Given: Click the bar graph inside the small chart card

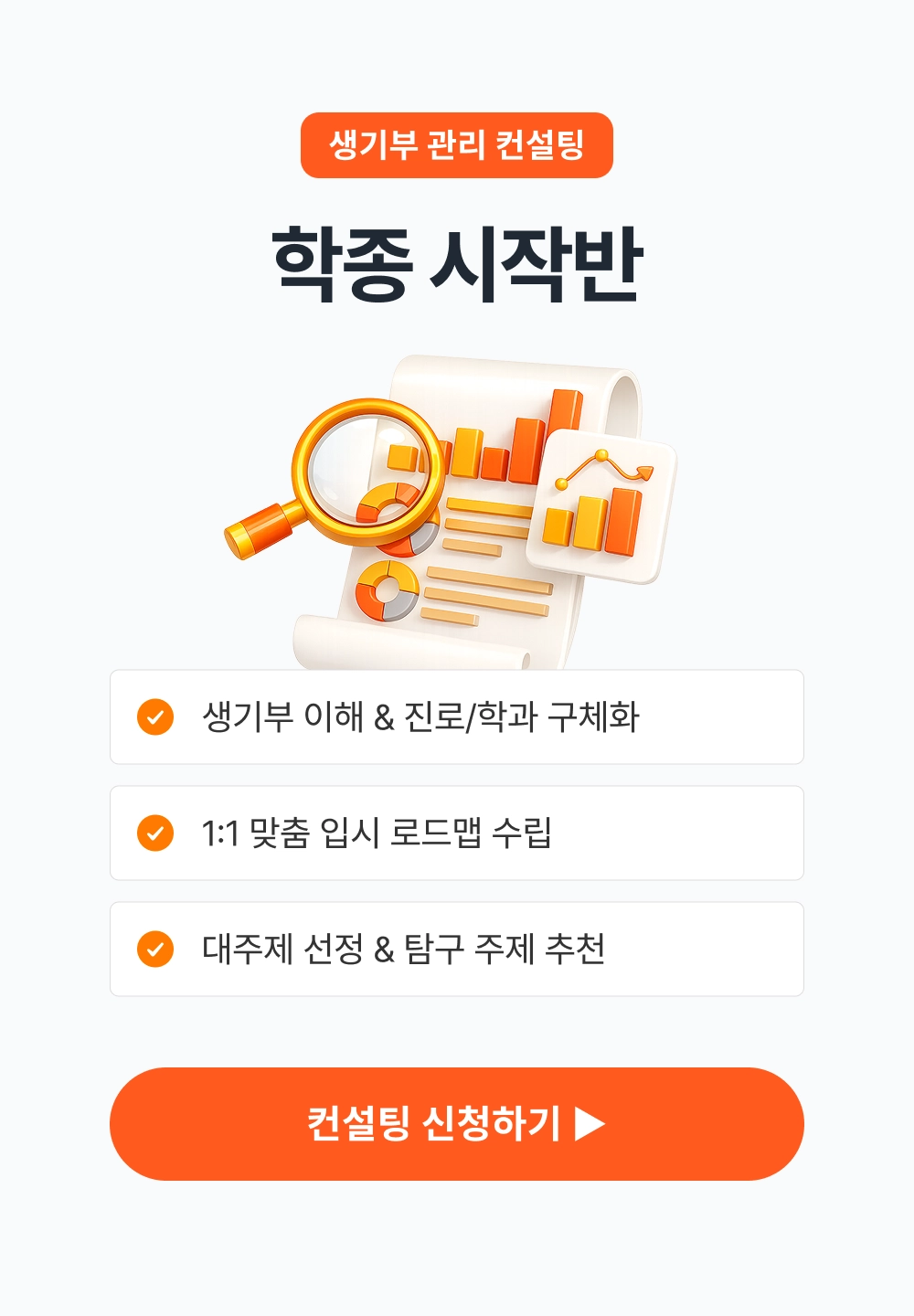Looking at the screenshot, I should (x=592, y=522).
